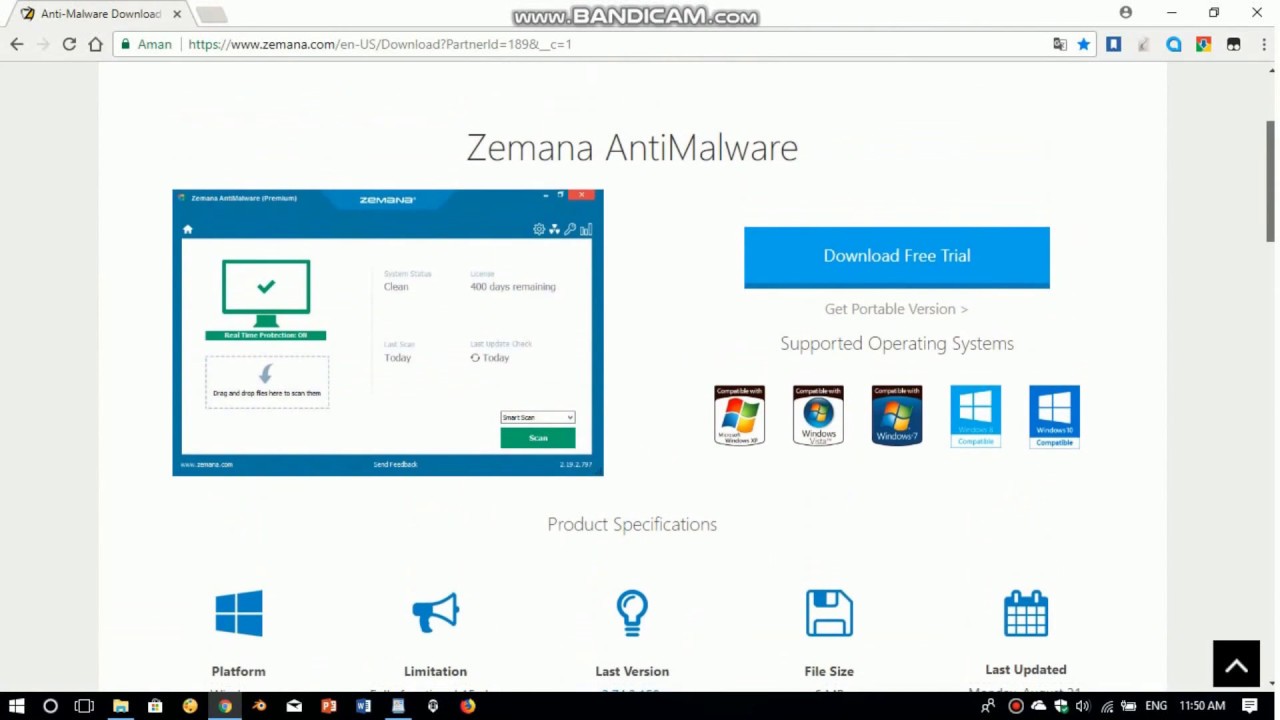Click the Limitation megaphone icon
The width and height of the screenshot is (1280, 720).
tap(435, 613)
